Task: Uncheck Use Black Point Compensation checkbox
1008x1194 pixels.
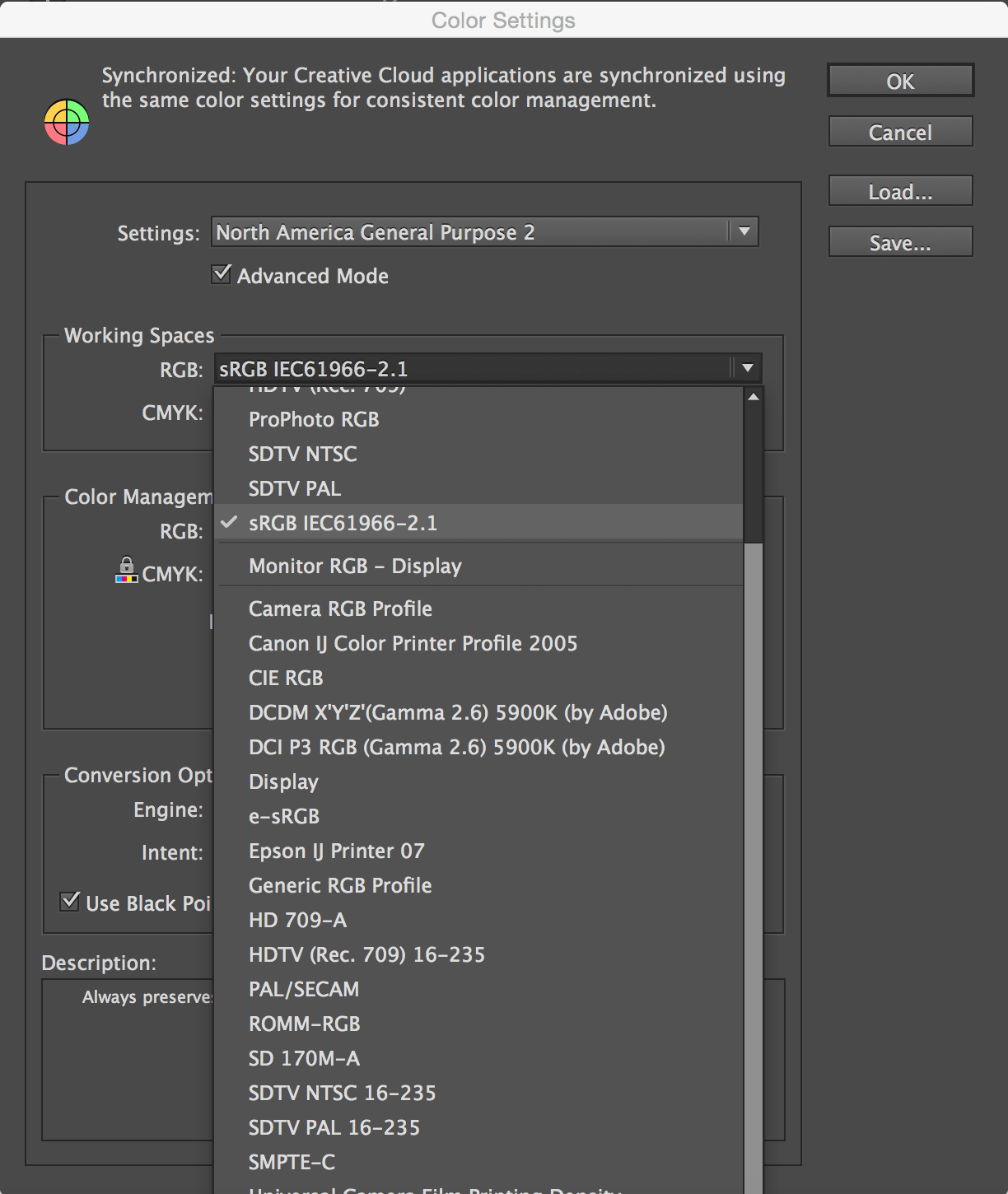Action: [71, 902]
